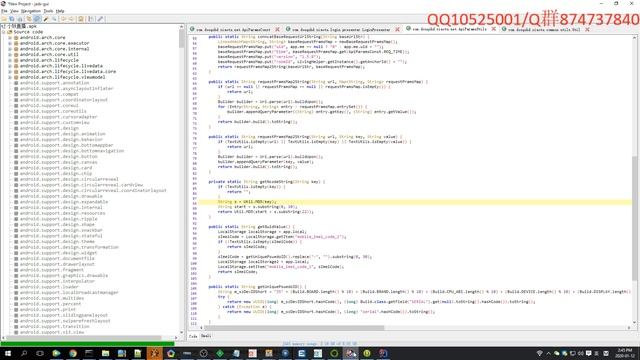Close the ApiParamsUtils tab
The width and height of the screenshot is (640, 360).
pos(493,29)
